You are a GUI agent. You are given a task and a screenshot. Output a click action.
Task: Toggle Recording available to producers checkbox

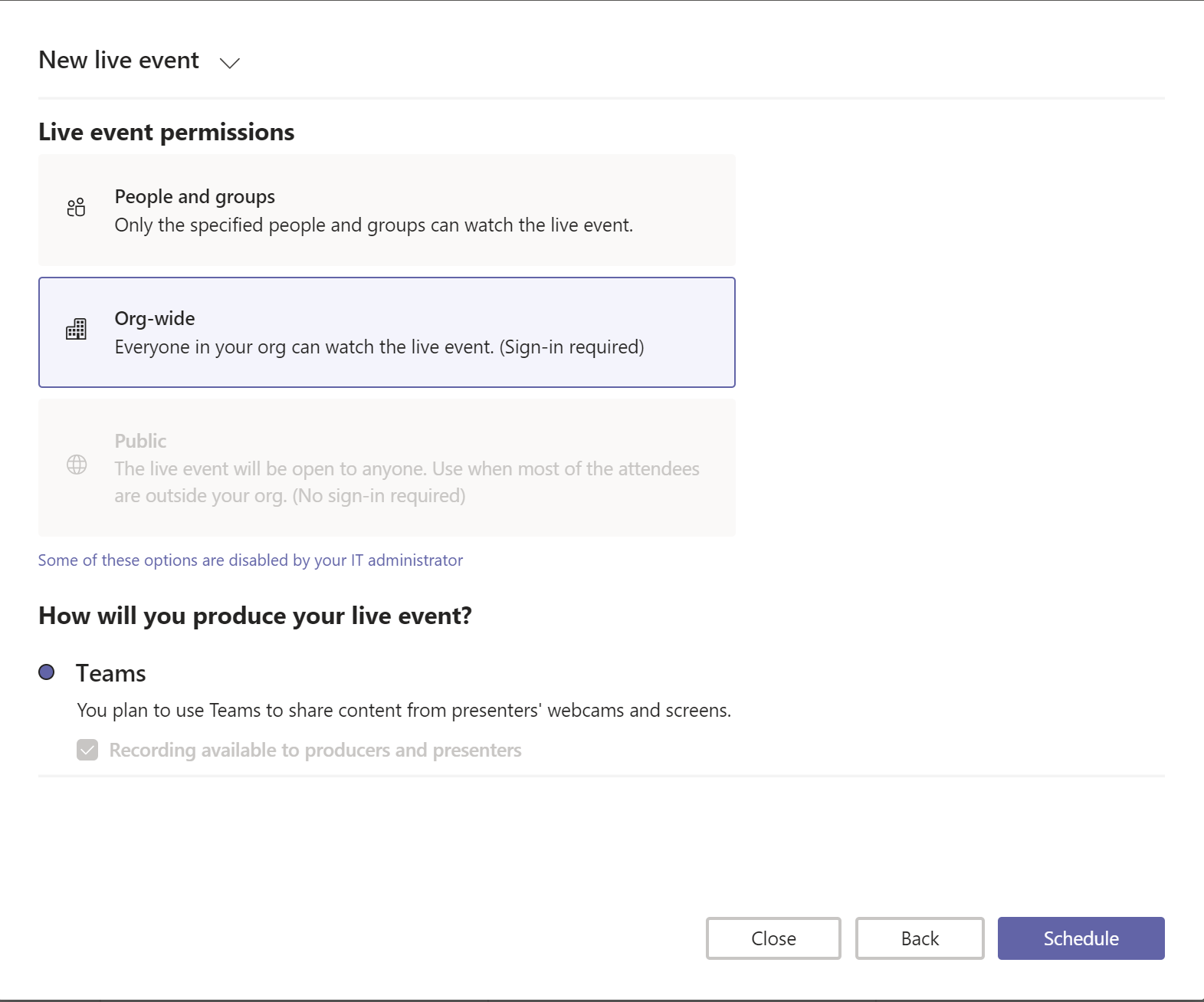pyautogui.click(x=87, y=750)
